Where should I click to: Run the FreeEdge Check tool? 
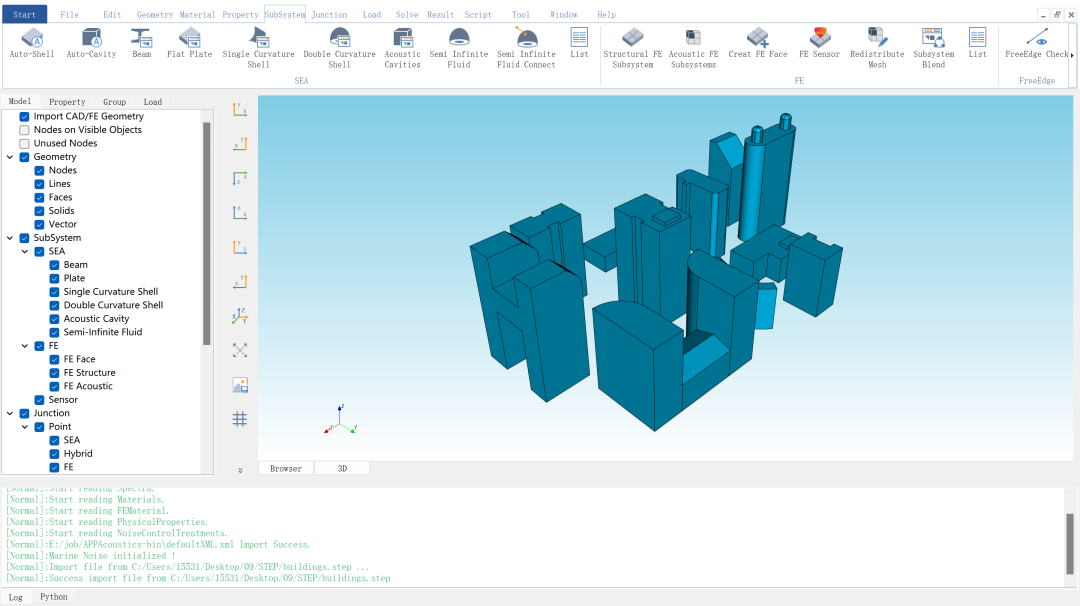tap(1037, 43)
